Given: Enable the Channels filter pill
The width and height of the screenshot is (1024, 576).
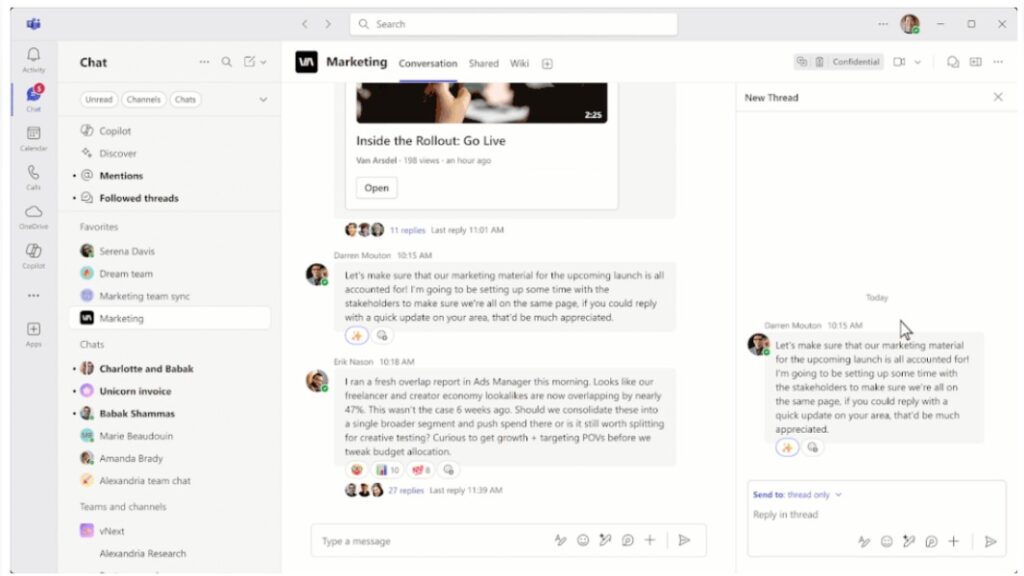Looking at the screenshot, I should tap(145, 99).
